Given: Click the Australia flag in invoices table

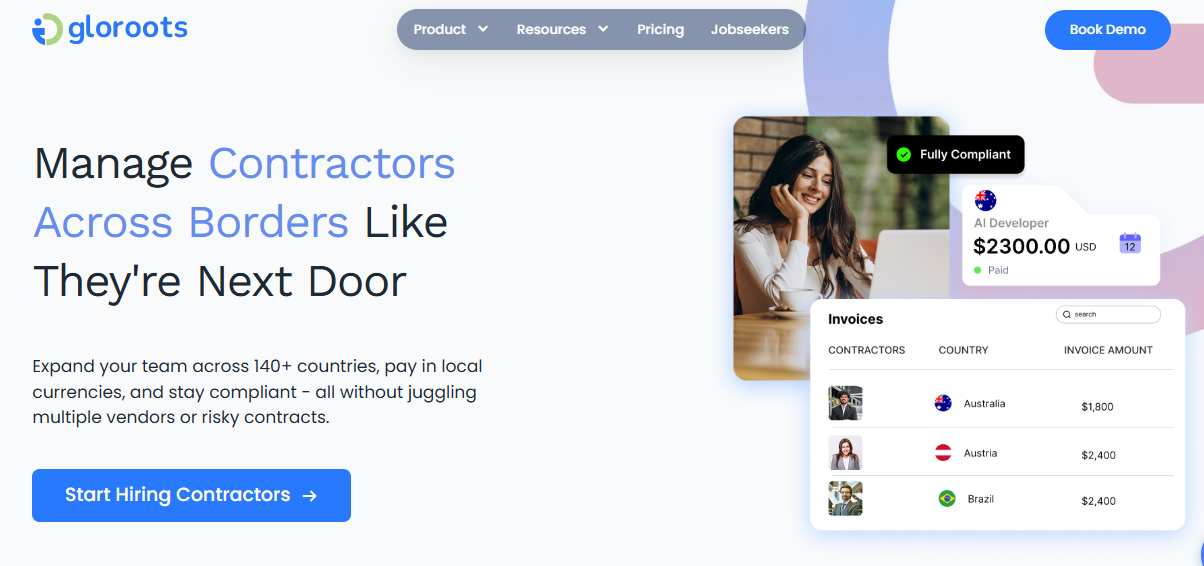Looking at the screenshot, I should (x=943, y=403).
